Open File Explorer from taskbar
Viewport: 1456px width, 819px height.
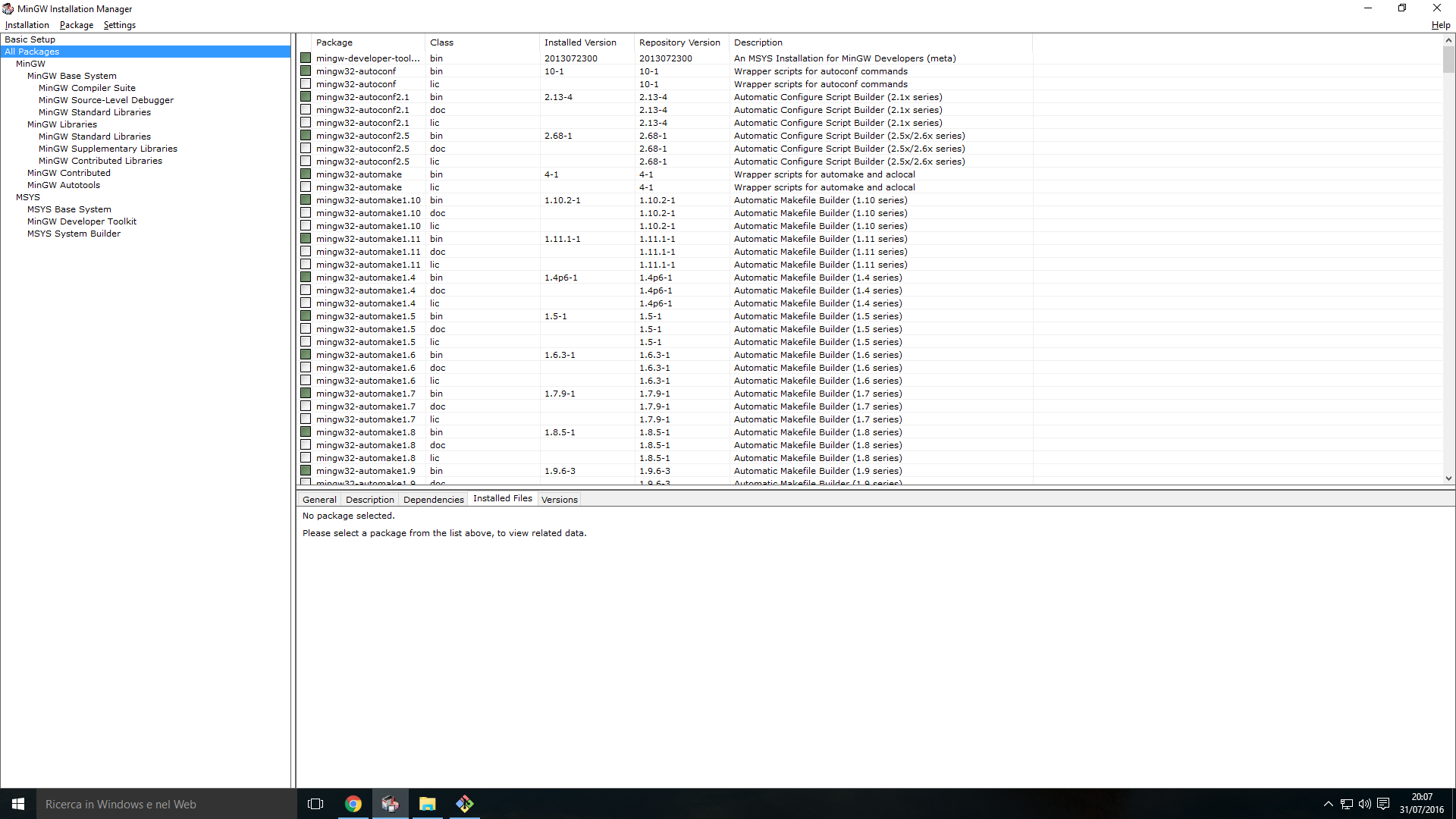click(428, 804)
